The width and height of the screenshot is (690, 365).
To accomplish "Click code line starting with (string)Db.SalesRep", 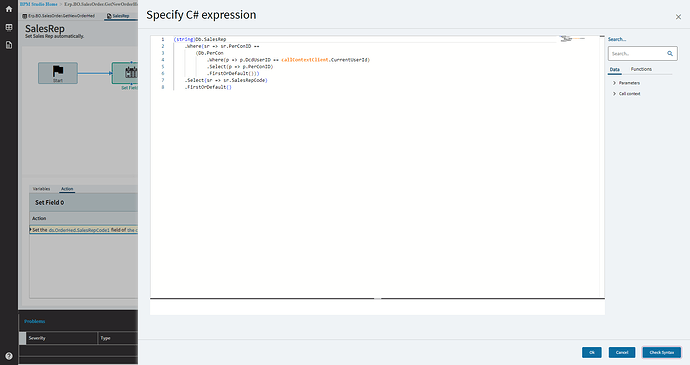I will pyautogui.click(x=200, y=39).
